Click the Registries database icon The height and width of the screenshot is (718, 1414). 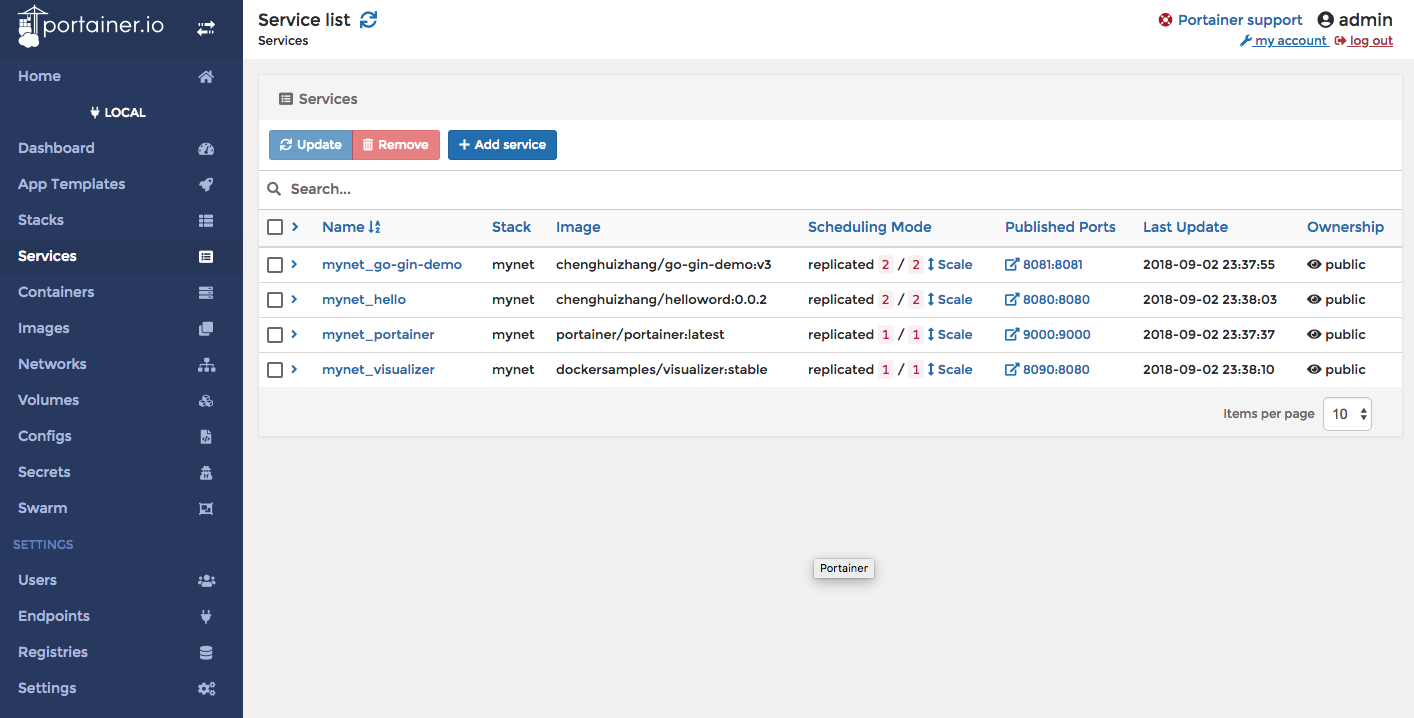(x=206, y=653)
